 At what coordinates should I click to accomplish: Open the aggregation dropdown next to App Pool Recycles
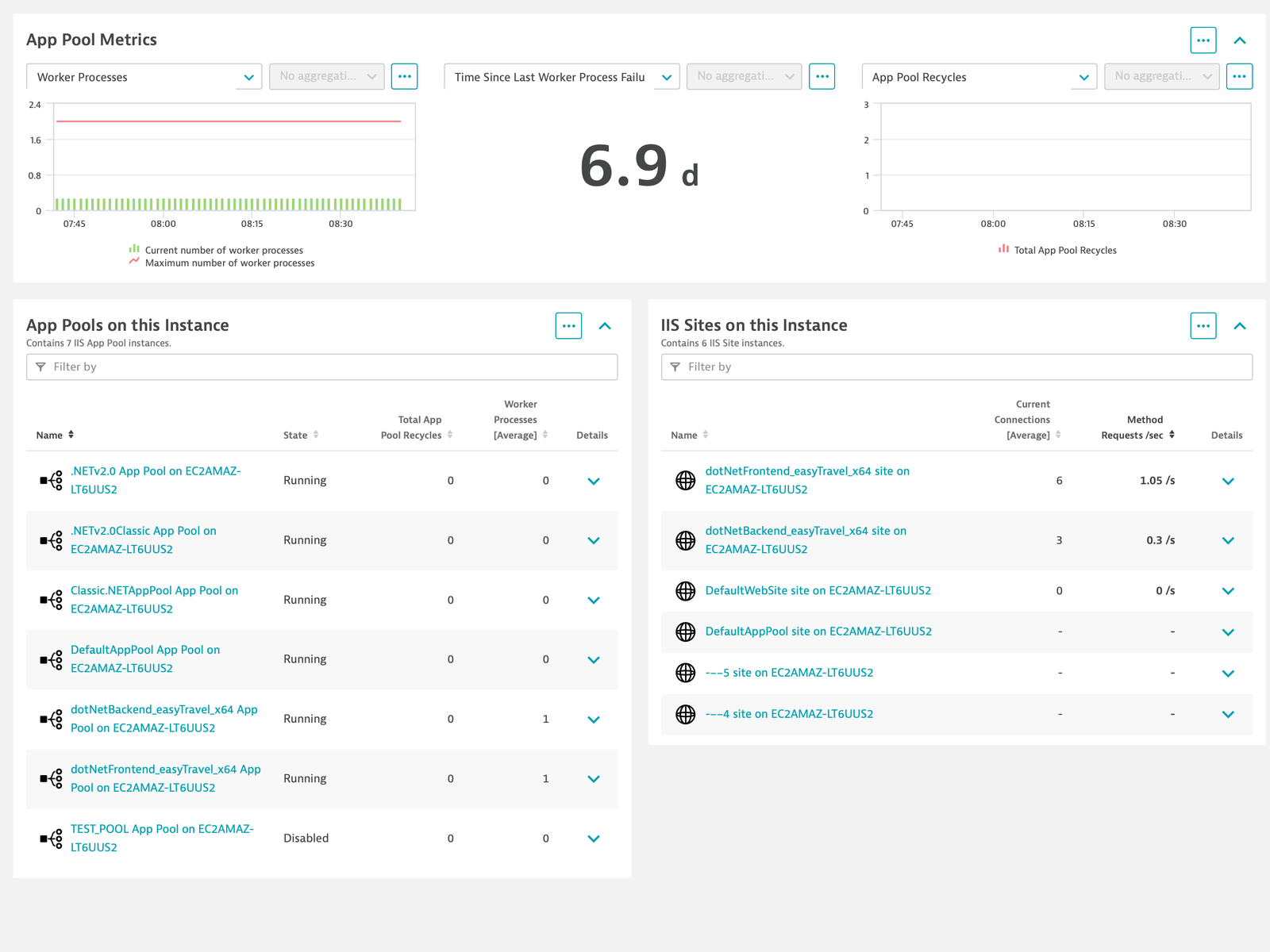(x=1162, y=77)
